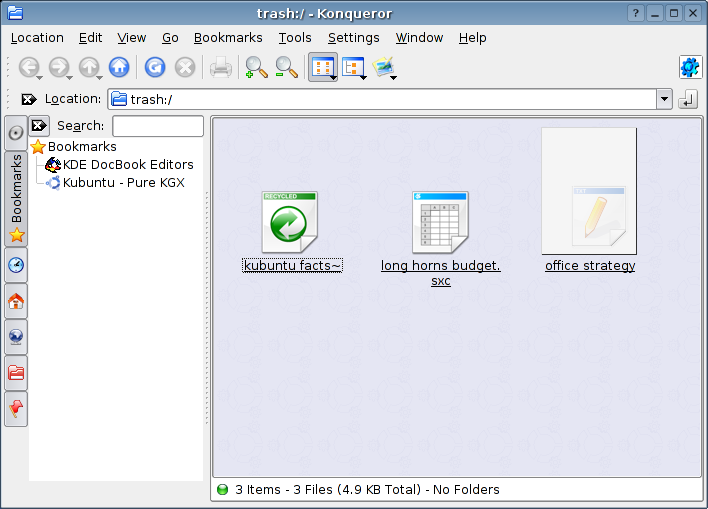
Task: Open the Window menu
Action: pyautogui.click(x=419, y=38)
